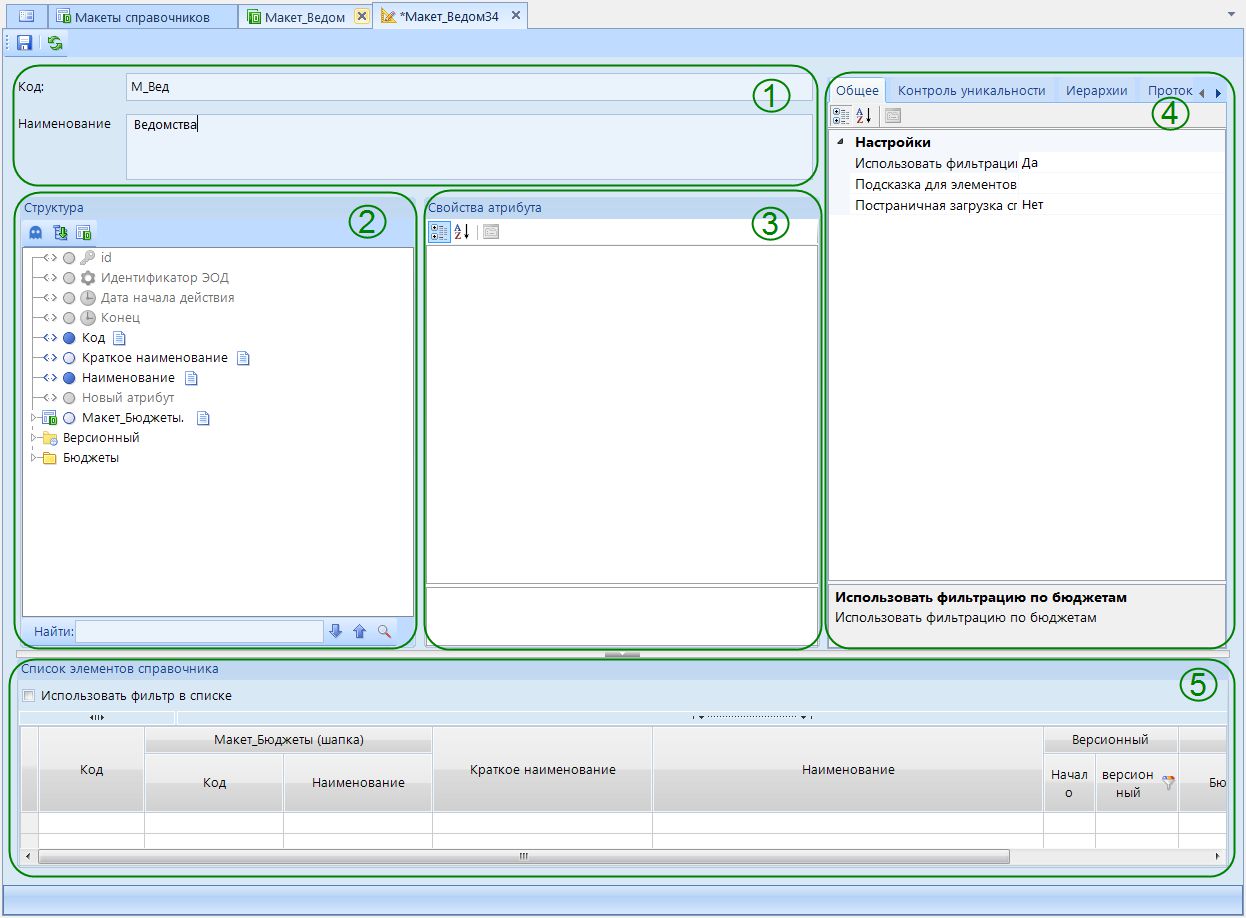The width and height of the screenshot is (1246, 918).
Task: Open the Макеты справочников document tab
Action: pyautogui.click(x=142, y=17)
